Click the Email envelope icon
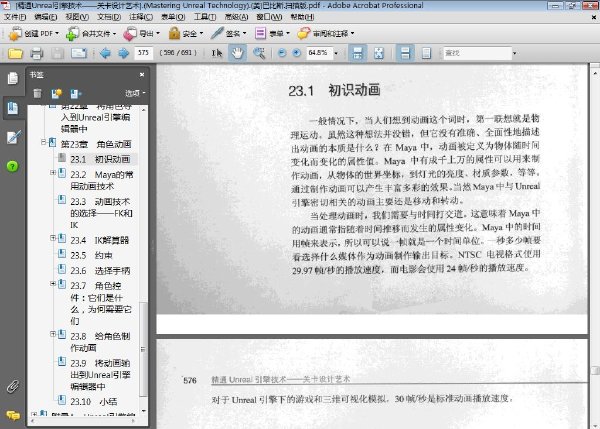Image resolution: width=600 pixels, height=429 pixels. [79, 53]
